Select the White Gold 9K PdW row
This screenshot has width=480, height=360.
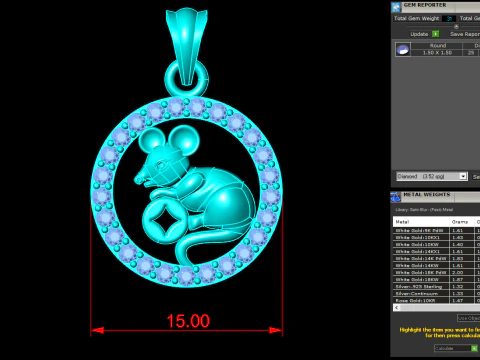click(436, 230)
